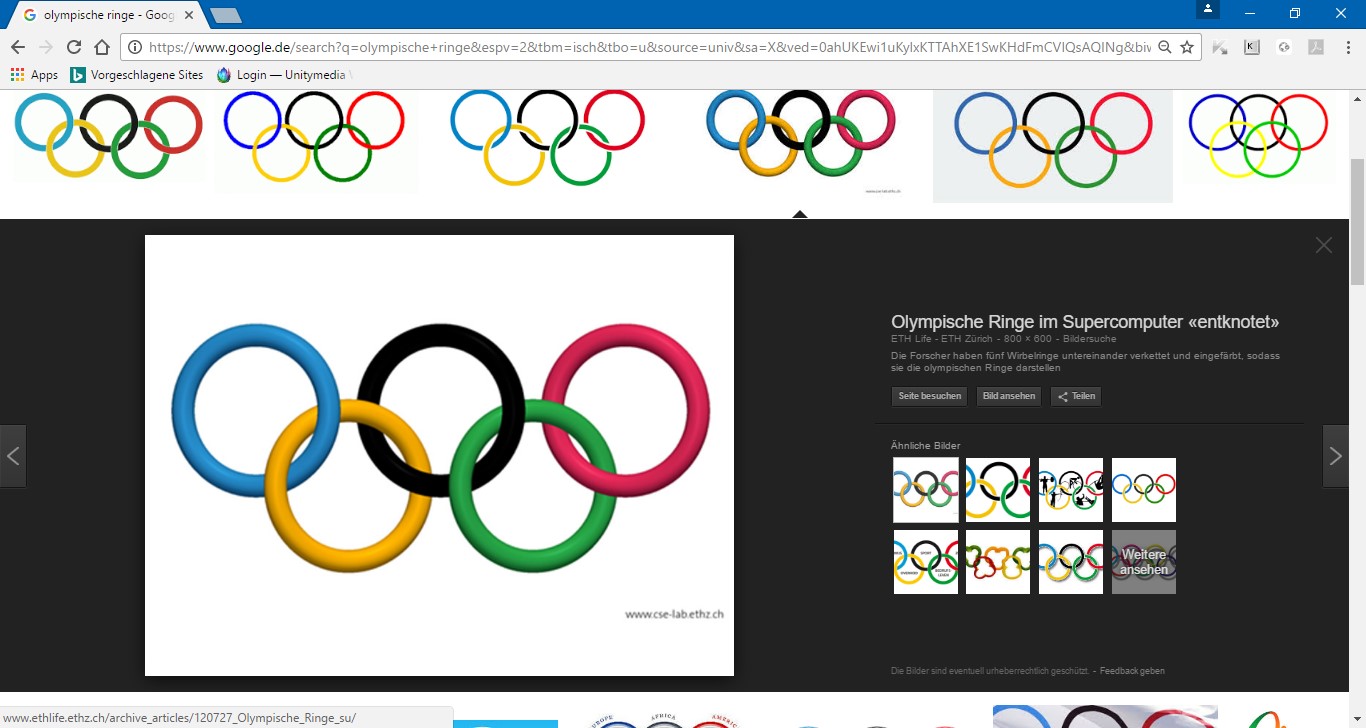Click 'Bild ansehen' button

(1009, 396)
